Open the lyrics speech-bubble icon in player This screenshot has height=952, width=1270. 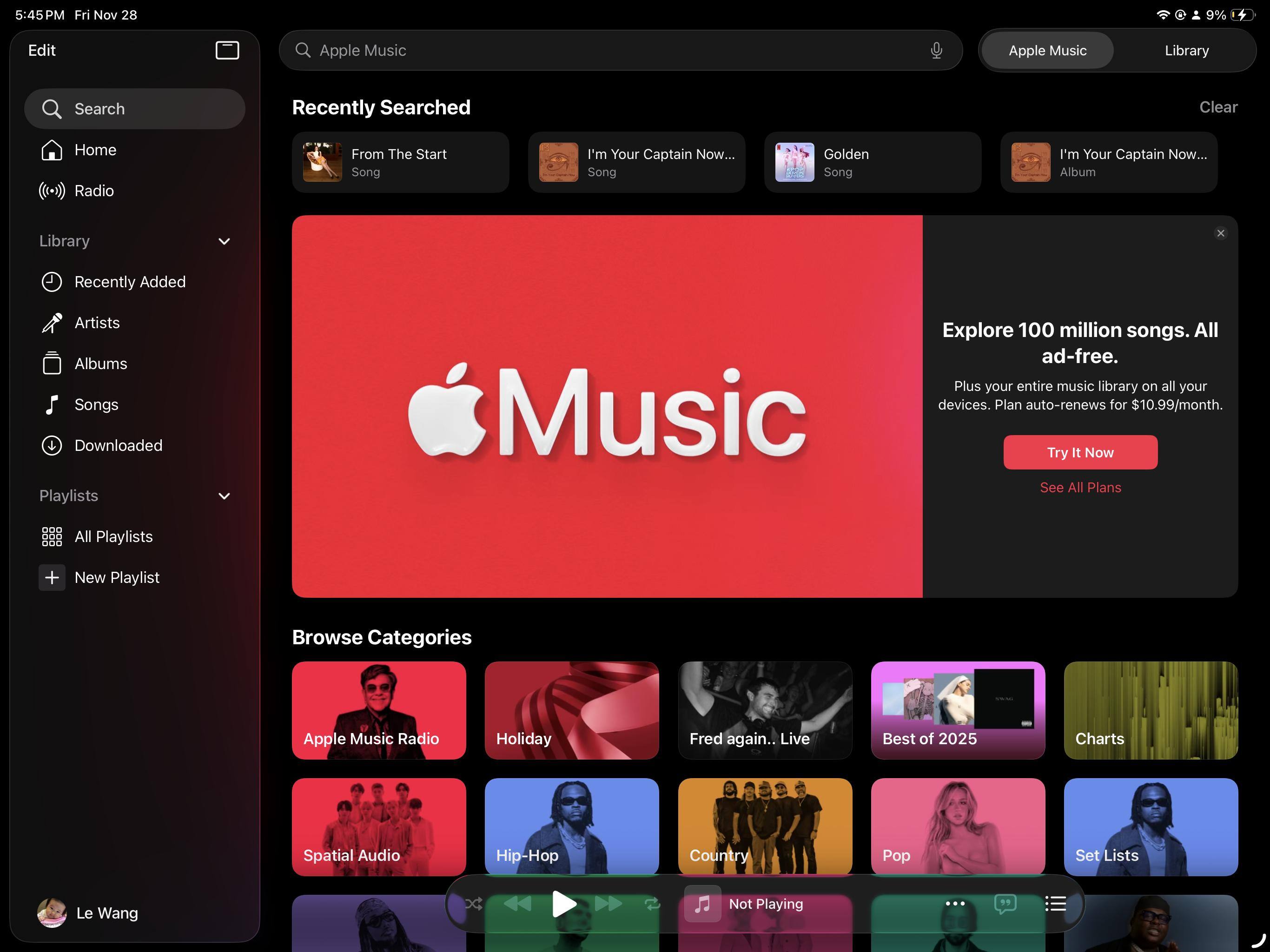click(x=1005, y=904)
